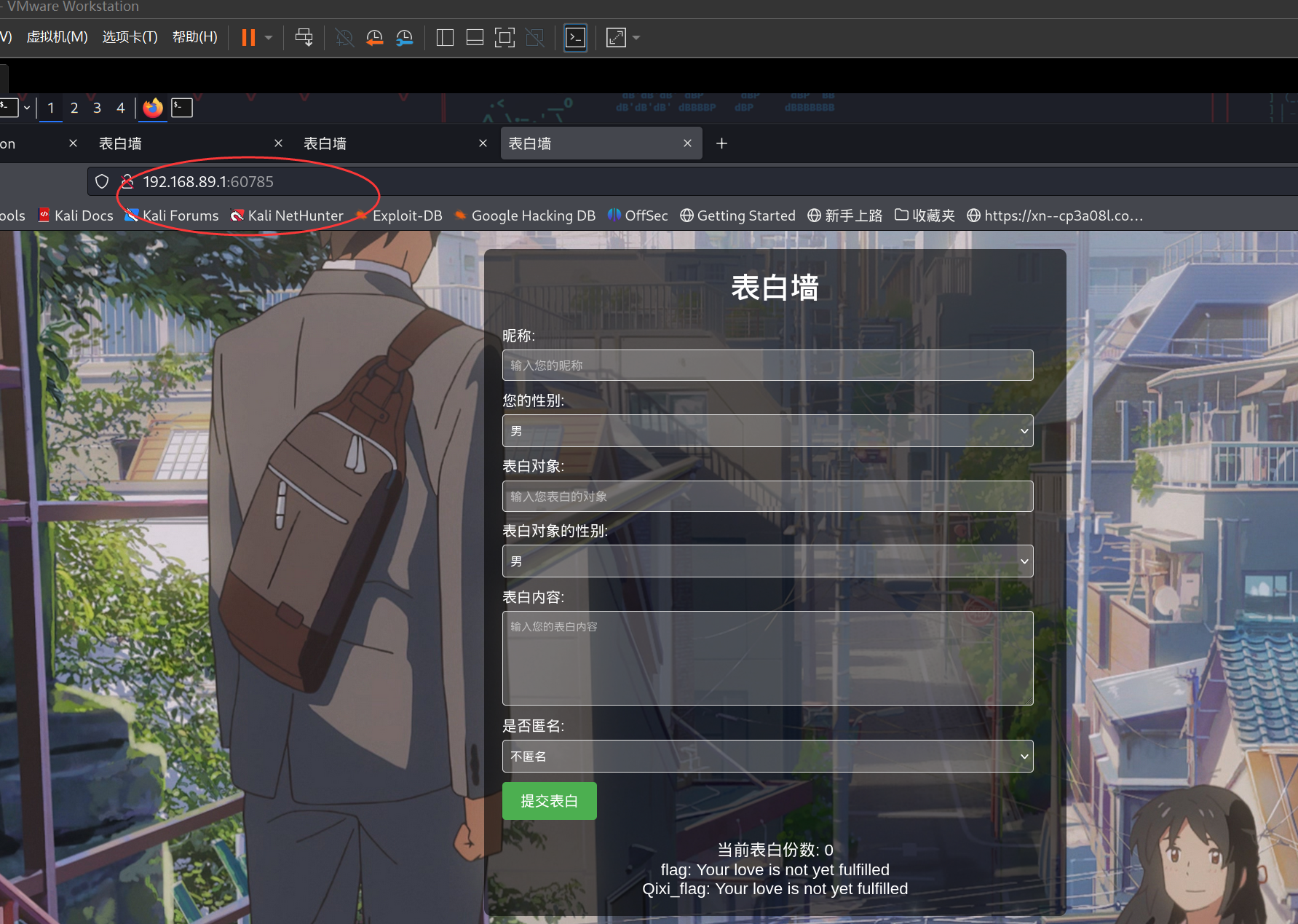Open the VMware console view icon
The image size is (1298, 924).
click(x=575, y=38)
